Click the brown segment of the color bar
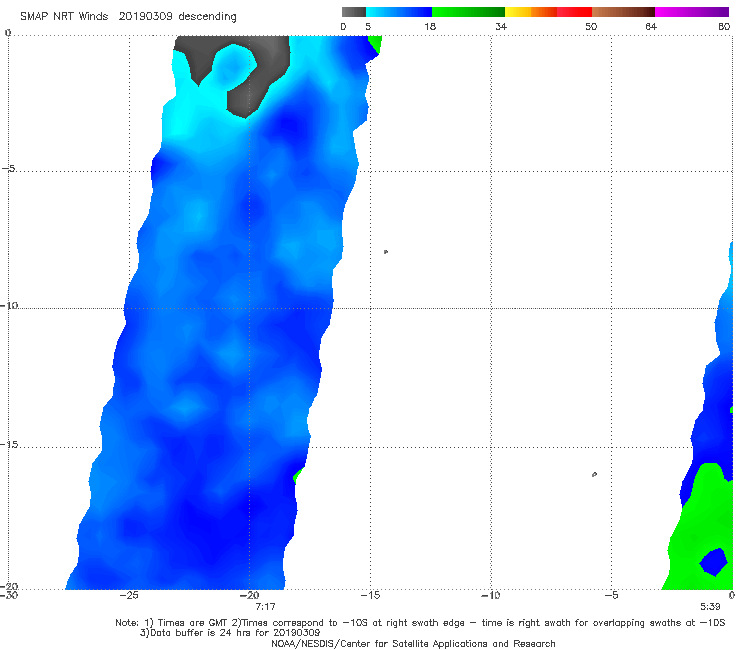740x650 pixels. 623,12
